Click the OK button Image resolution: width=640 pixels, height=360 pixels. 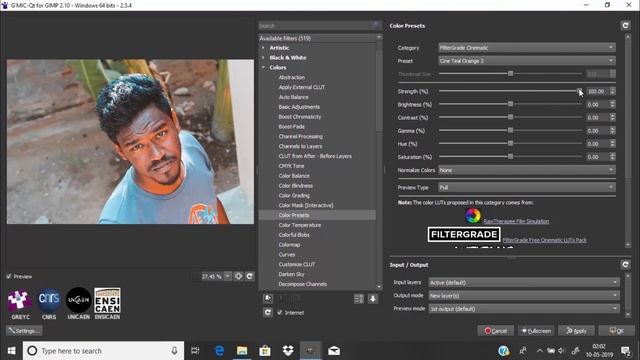tap(616, 331)
